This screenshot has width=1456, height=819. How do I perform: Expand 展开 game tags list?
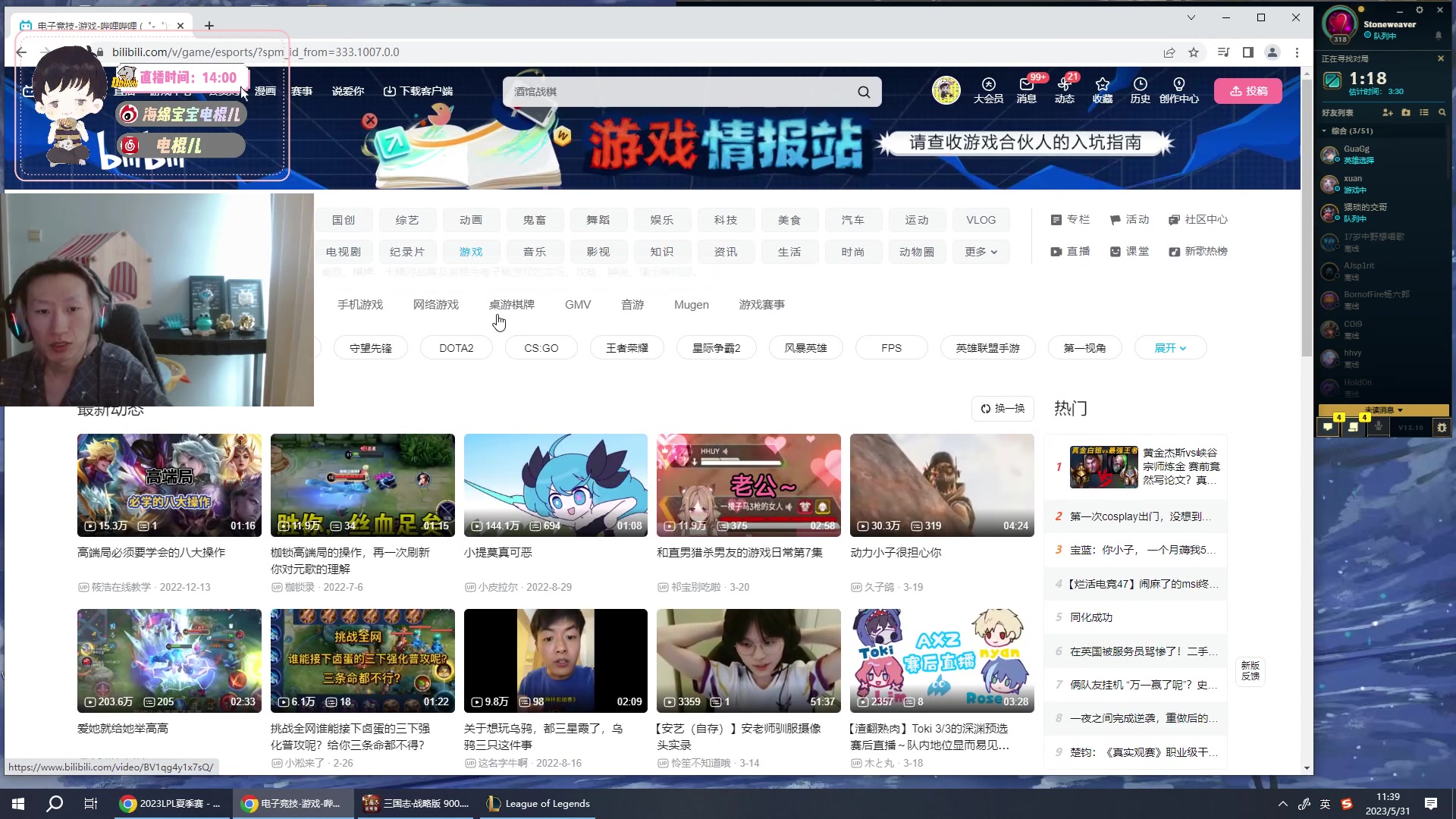coord(1170,348)
